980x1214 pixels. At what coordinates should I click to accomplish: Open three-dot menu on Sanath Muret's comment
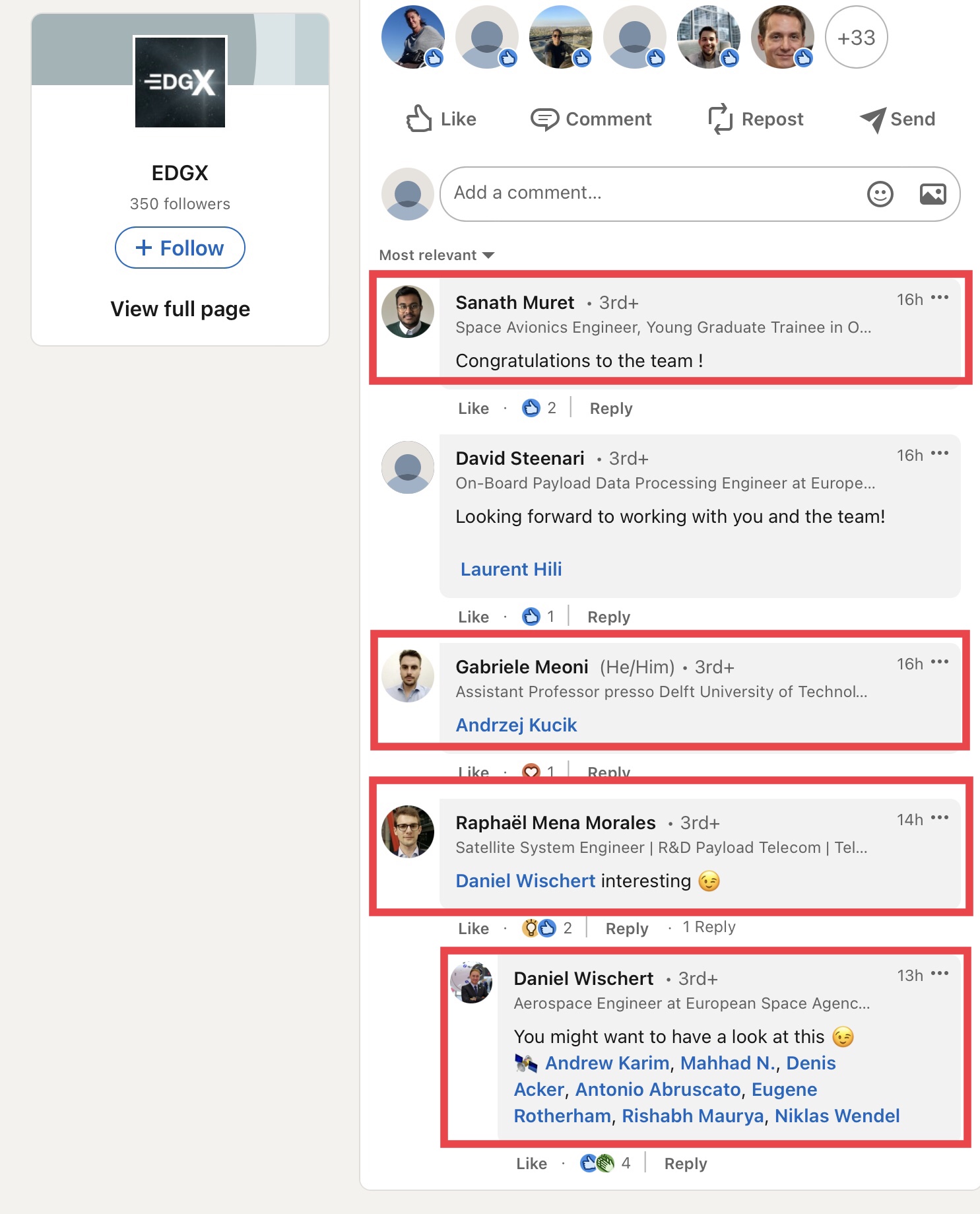click(x=940, y=298)
